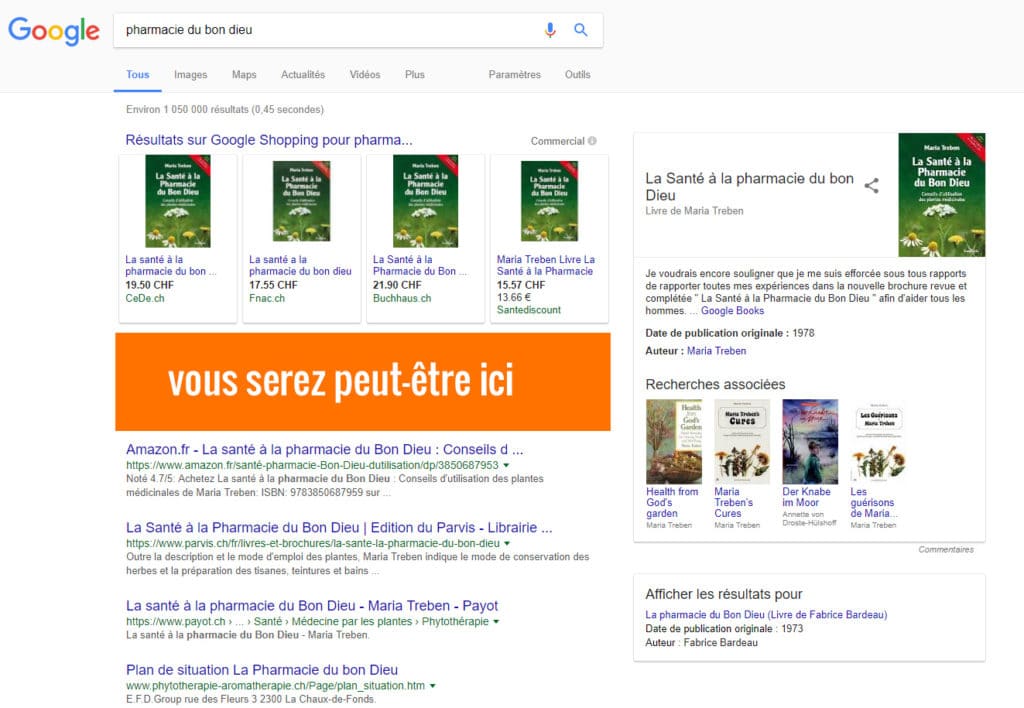Expand the Plus menu
Screen dimensions: 1024x708
point(415,74)
